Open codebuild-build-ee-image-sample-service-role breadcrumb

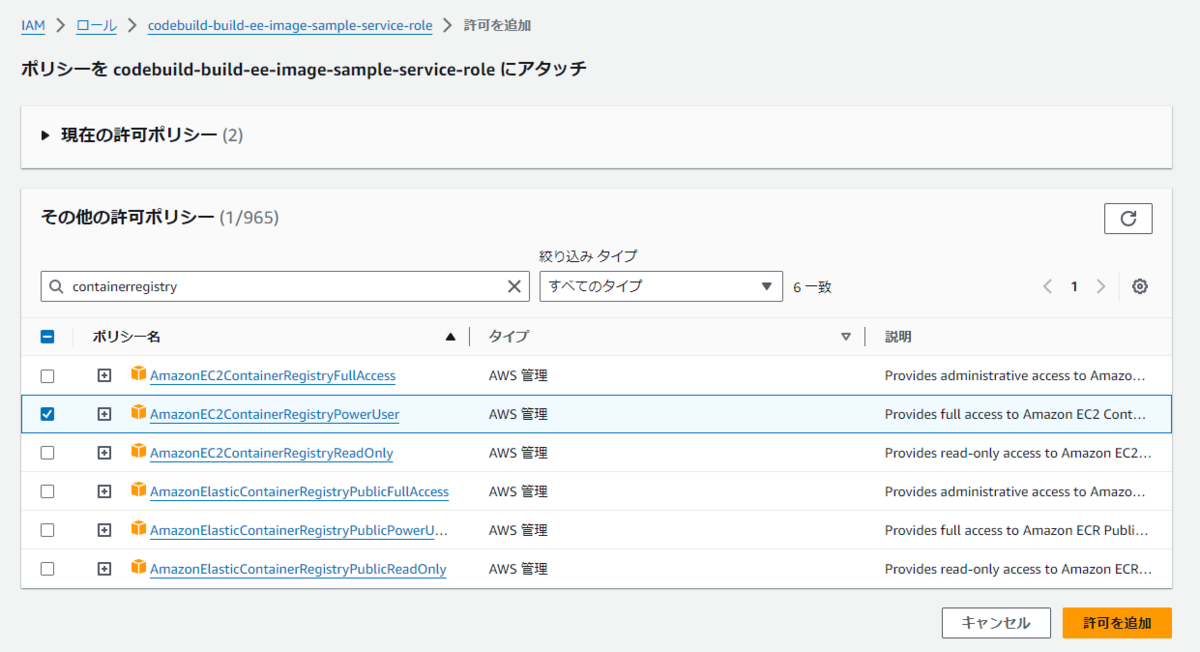click(x=290, y=25)
